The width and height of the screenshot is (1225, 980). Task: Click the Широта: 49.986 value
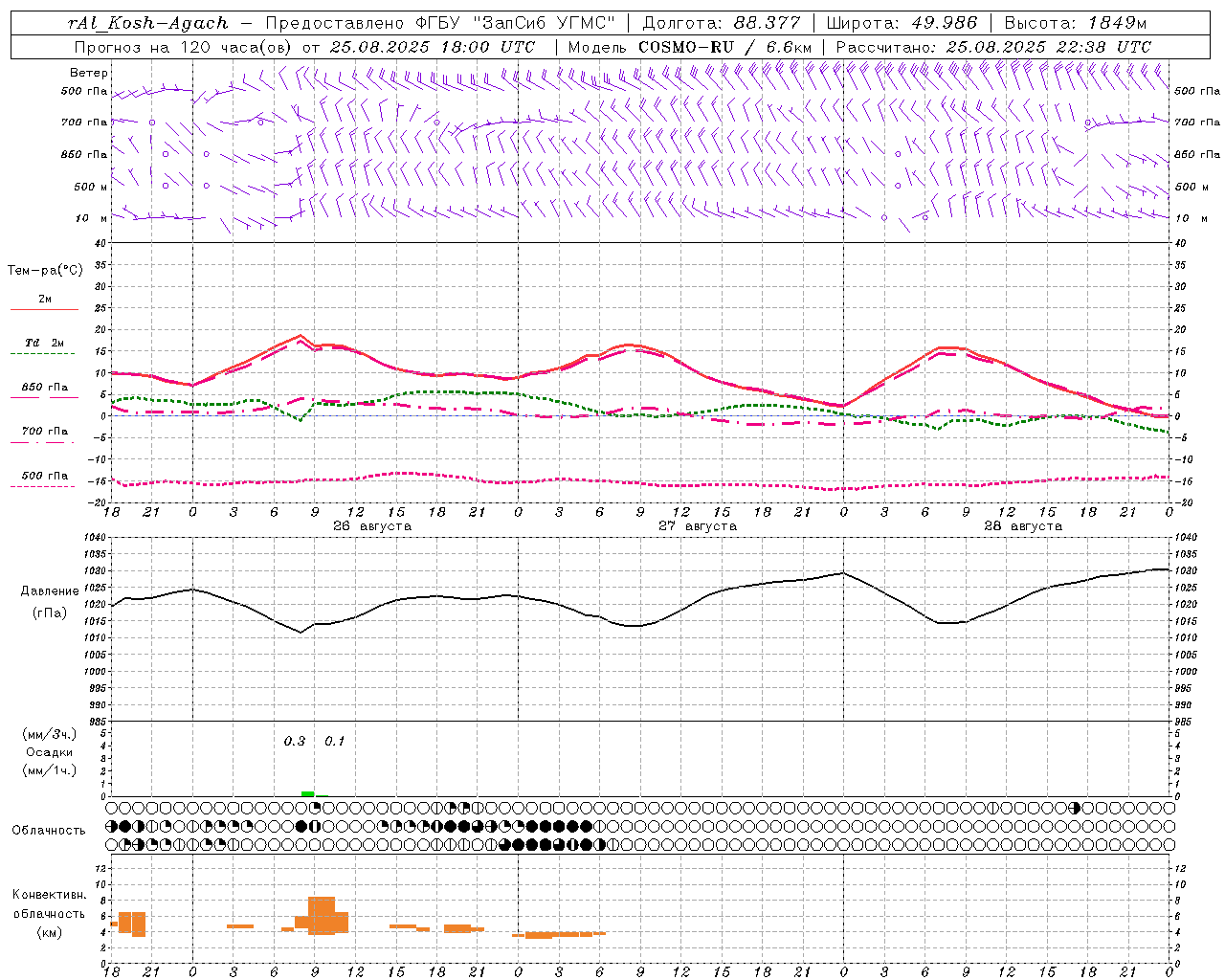(x=902, y=23)
